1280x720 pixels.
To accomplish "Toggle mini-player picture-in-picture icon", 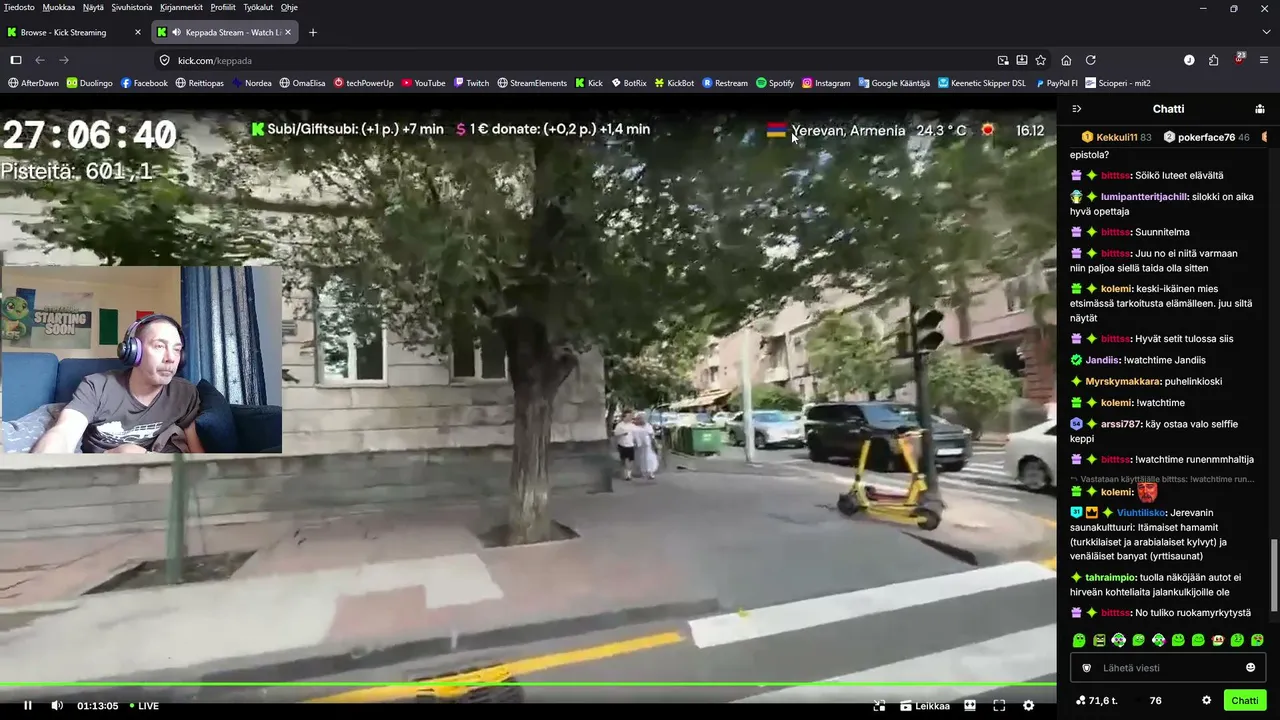I will click(879, 706).
